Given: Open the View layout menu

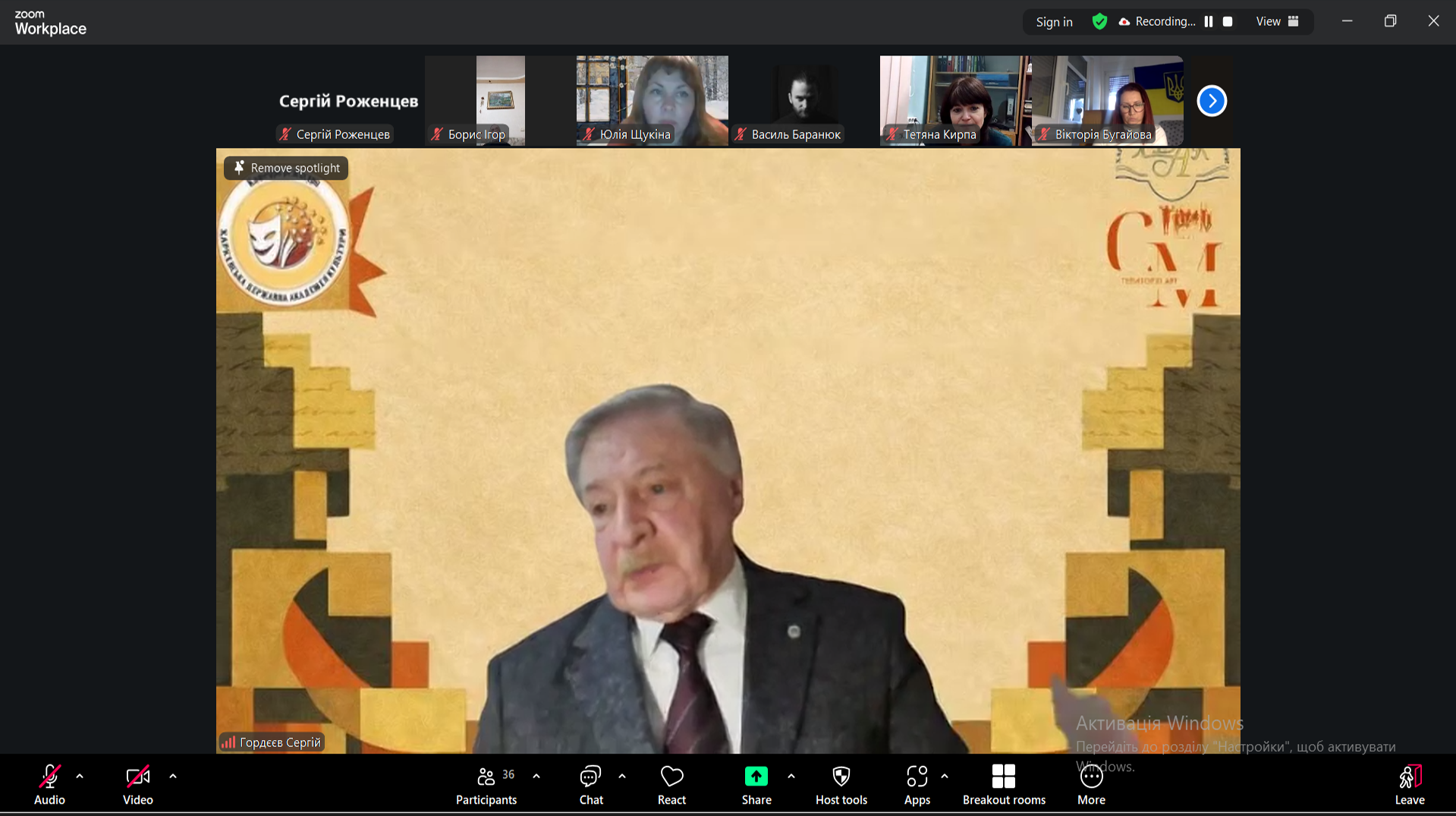Looking at the screenshot, I should [1277, 21].
